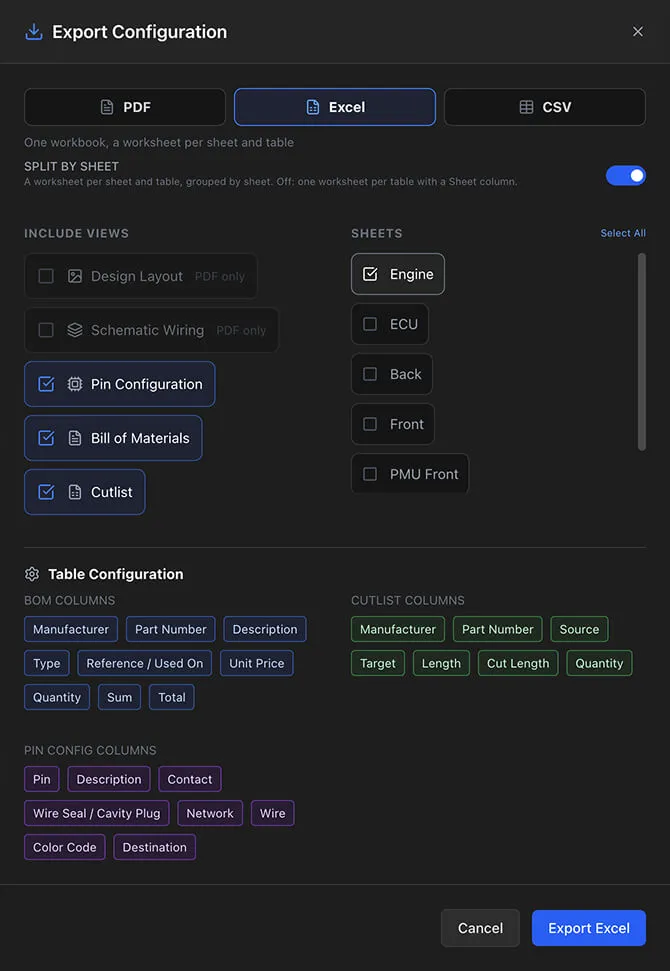
Task: Select the PDF export format tab
Action: 124,107
